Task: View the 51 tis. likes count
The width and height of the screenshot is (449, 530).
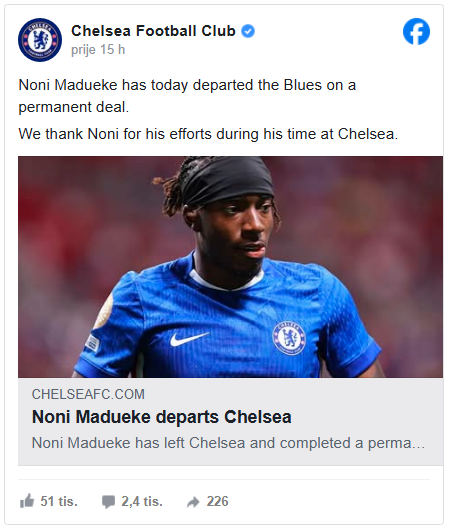Action: click(59, 501)
